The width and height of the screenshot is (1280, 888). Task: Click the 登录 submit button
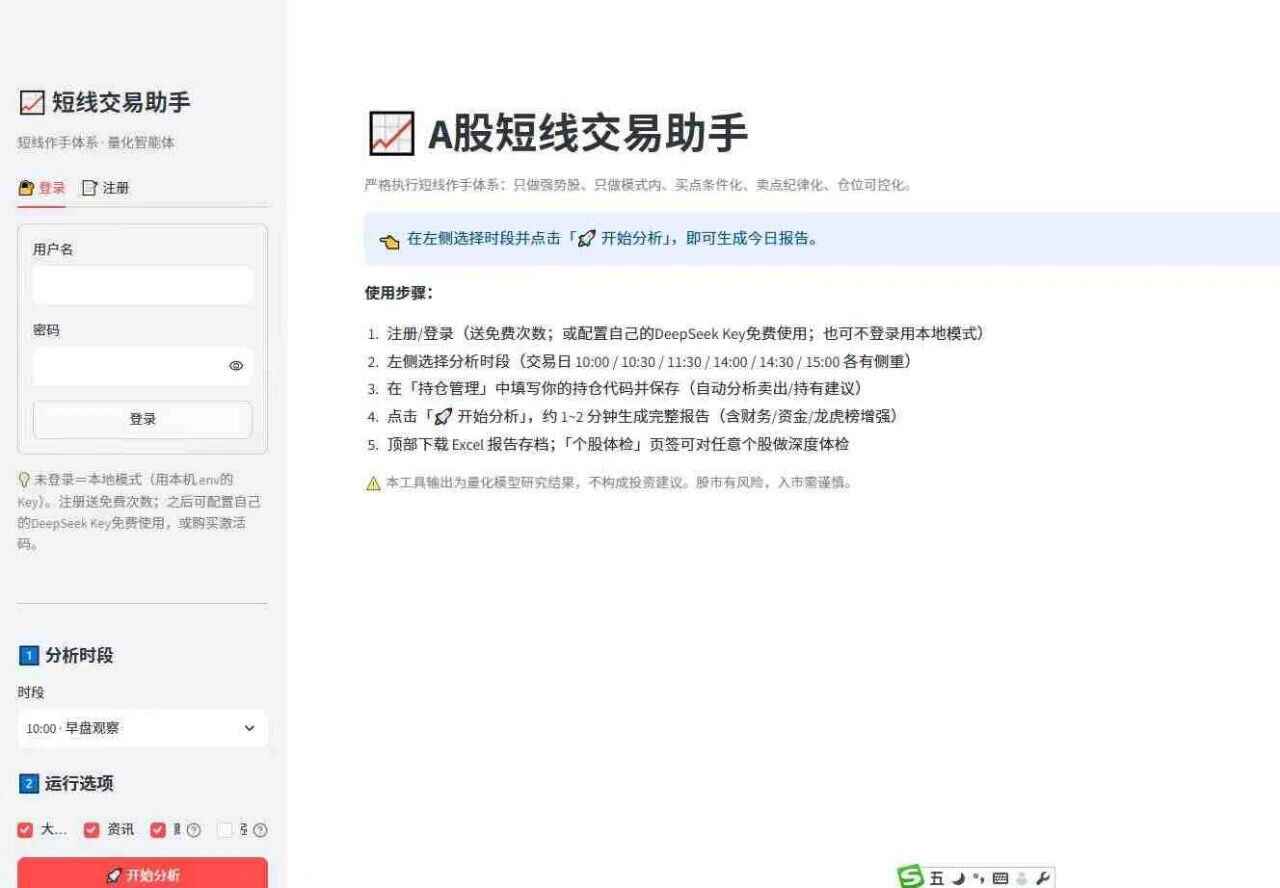click(142, 420)
